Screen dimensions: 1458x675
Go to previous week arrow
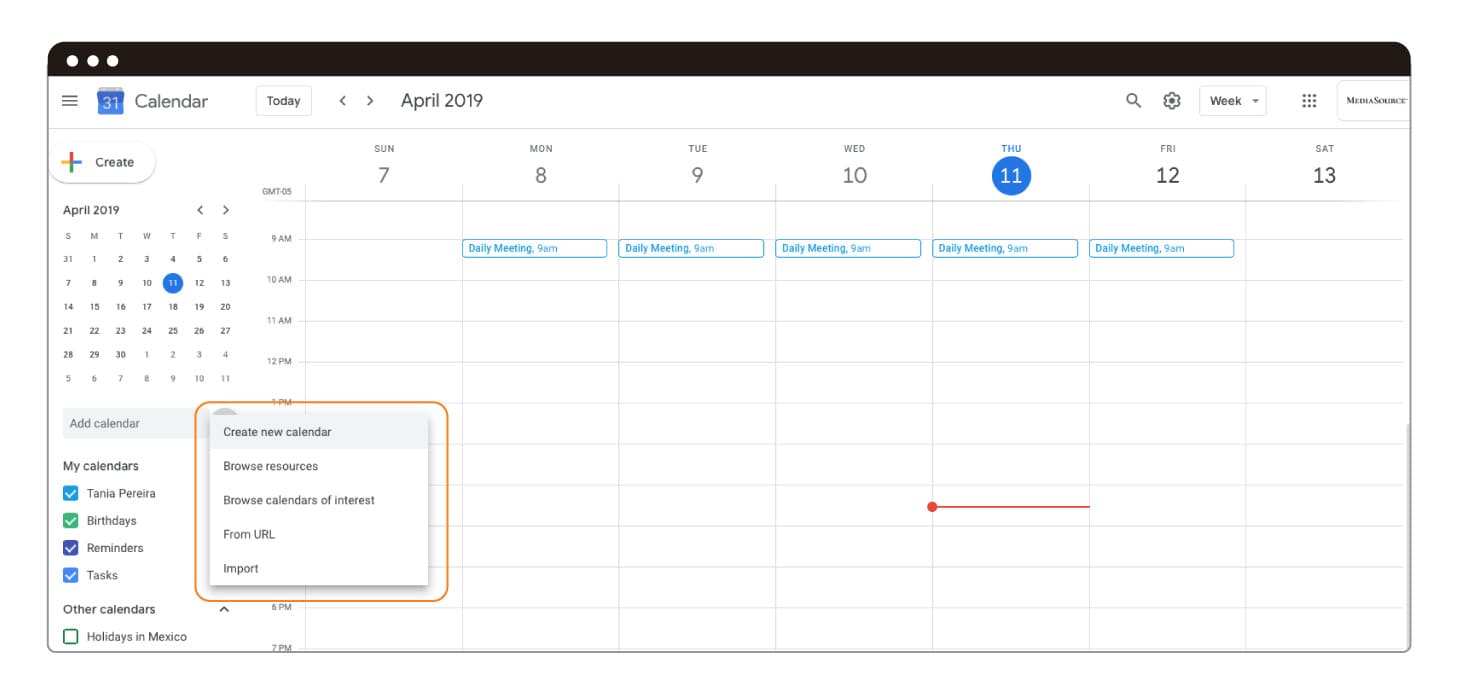(x=342, y=101)
